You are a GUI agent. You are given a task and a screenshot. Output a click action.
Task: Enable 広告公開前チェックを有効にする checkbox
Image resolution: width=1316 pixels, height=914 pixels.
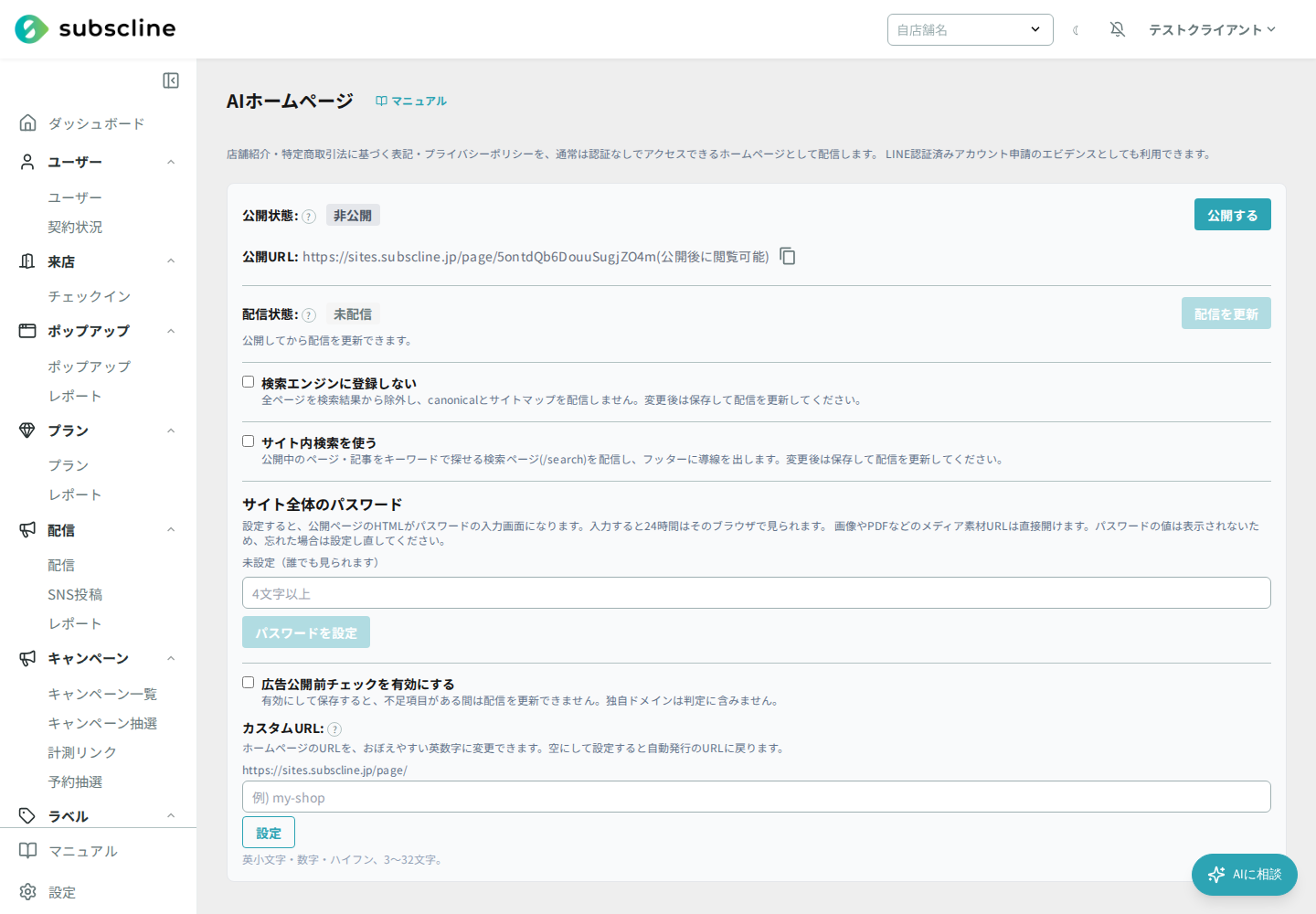tap(248, 683)
